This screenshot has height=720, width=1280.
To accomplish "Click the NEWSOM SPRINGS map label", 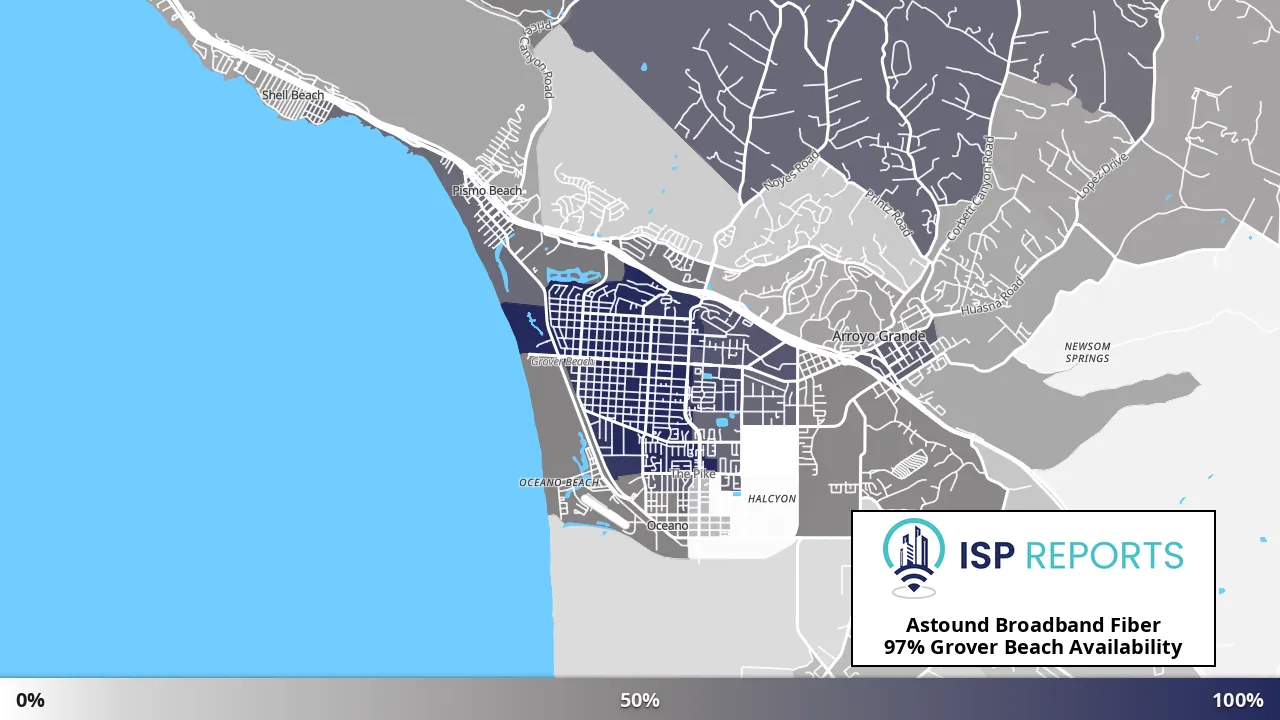I will 1087,352.
